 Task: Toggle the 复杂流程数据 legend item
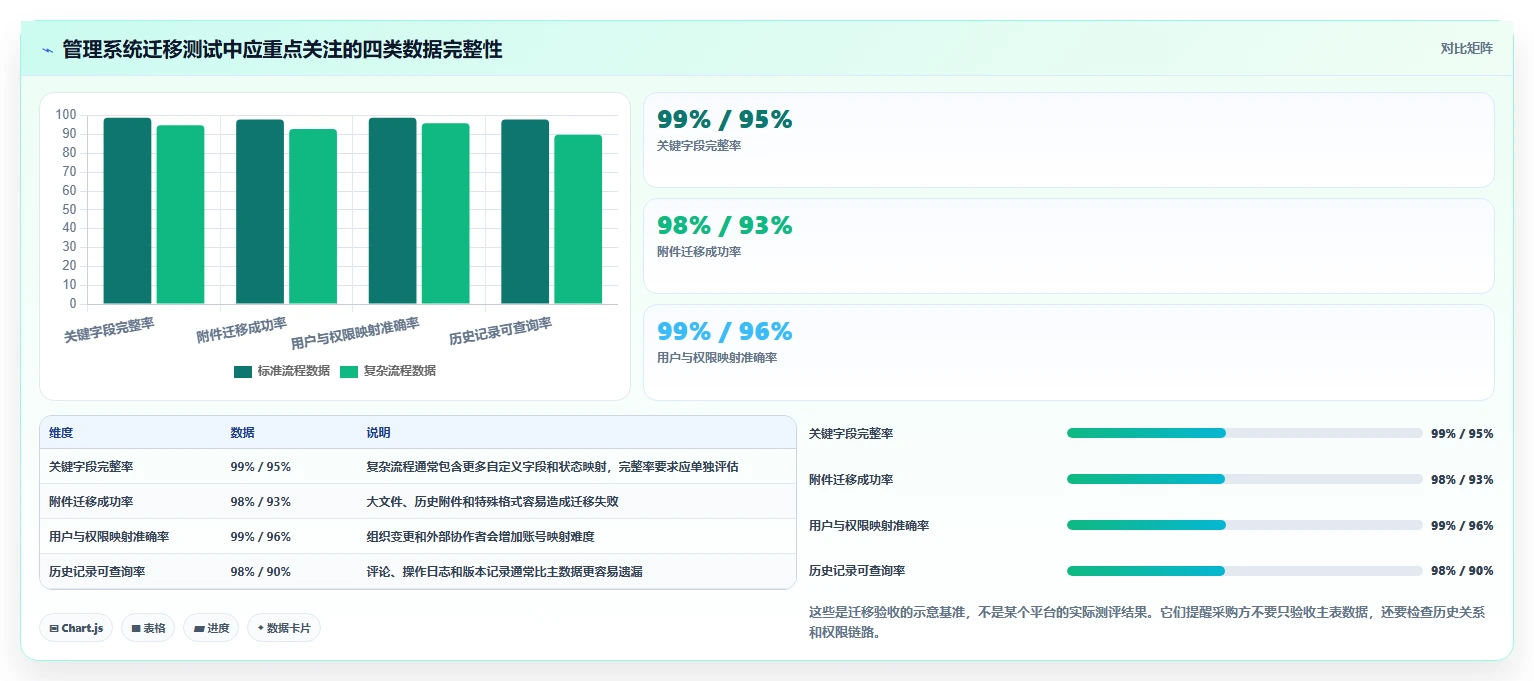(x=388, y=371)
